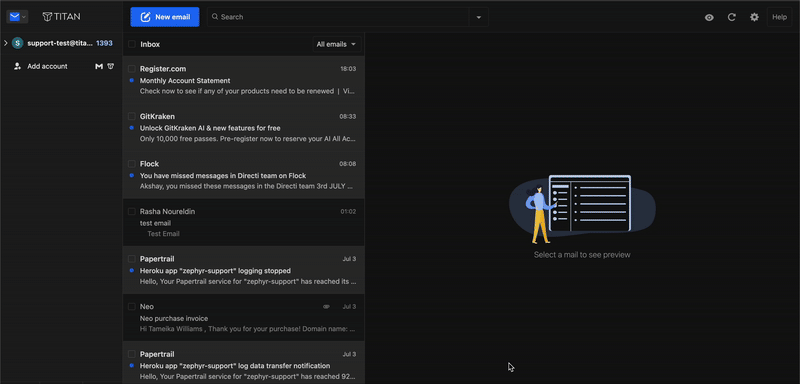Image resolution: width=800 pixels, height=384 pixels.
Task: Click the Titan logo
Action: coord(61,17)
